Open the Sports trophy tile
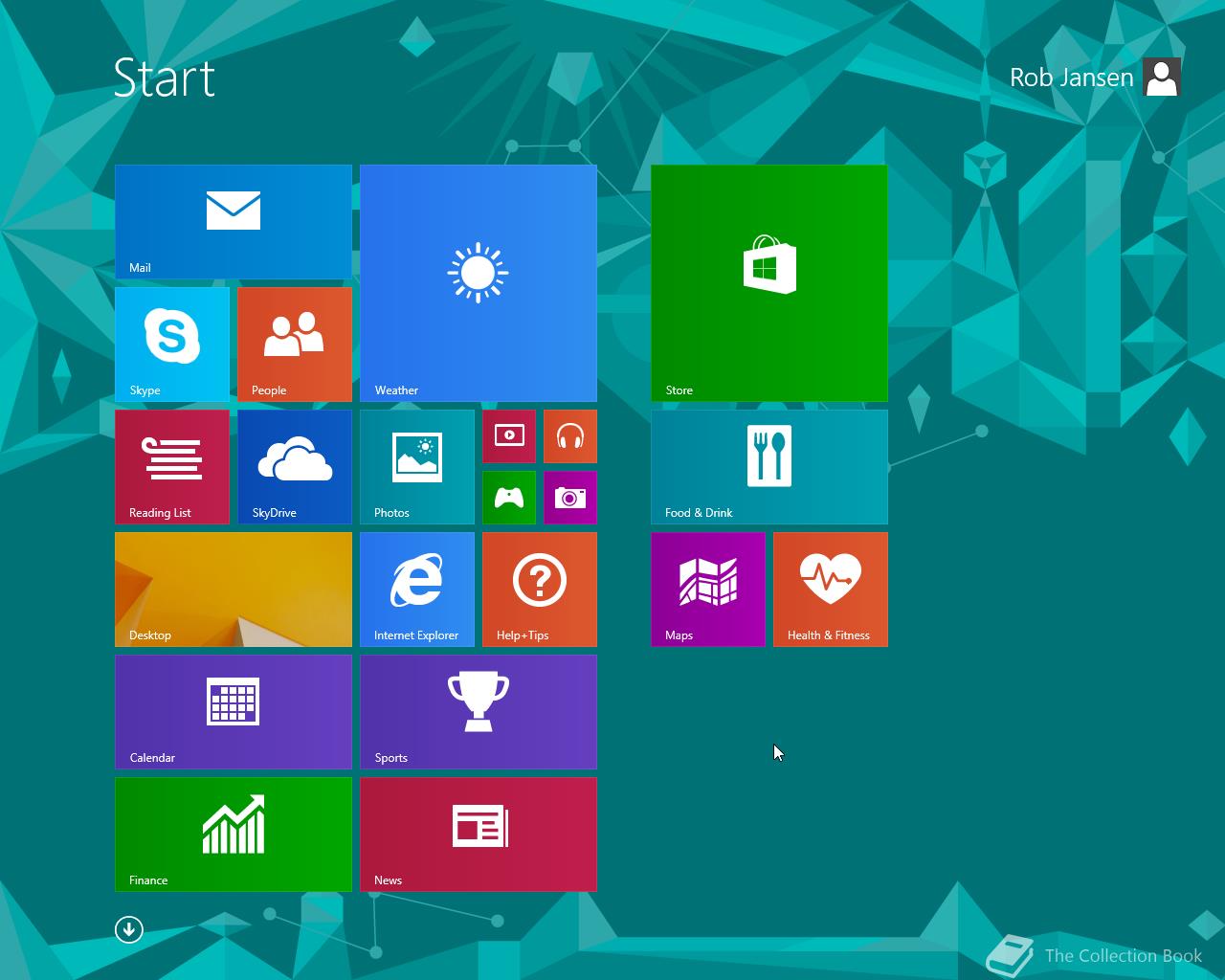Screen dimensions: 1225x980 (x=479, y=712)
